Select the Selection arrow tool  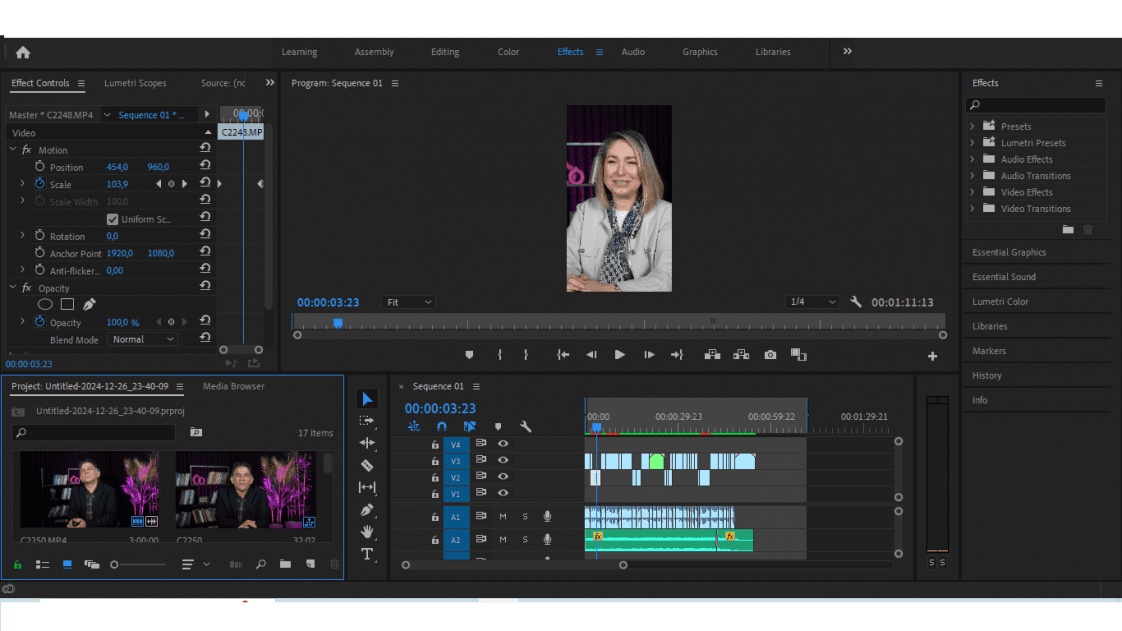[x=367, y=399]
